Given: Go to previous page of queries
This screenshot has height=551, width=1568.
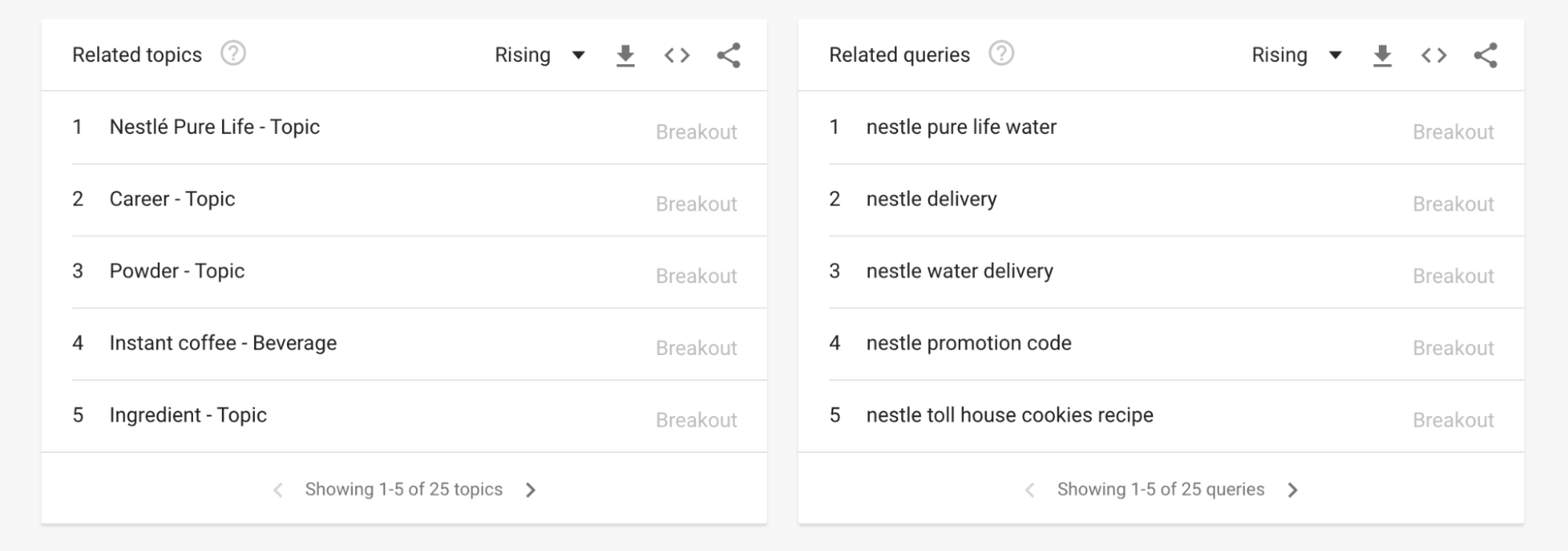Looking at the screenshot, I should 1030,490.
